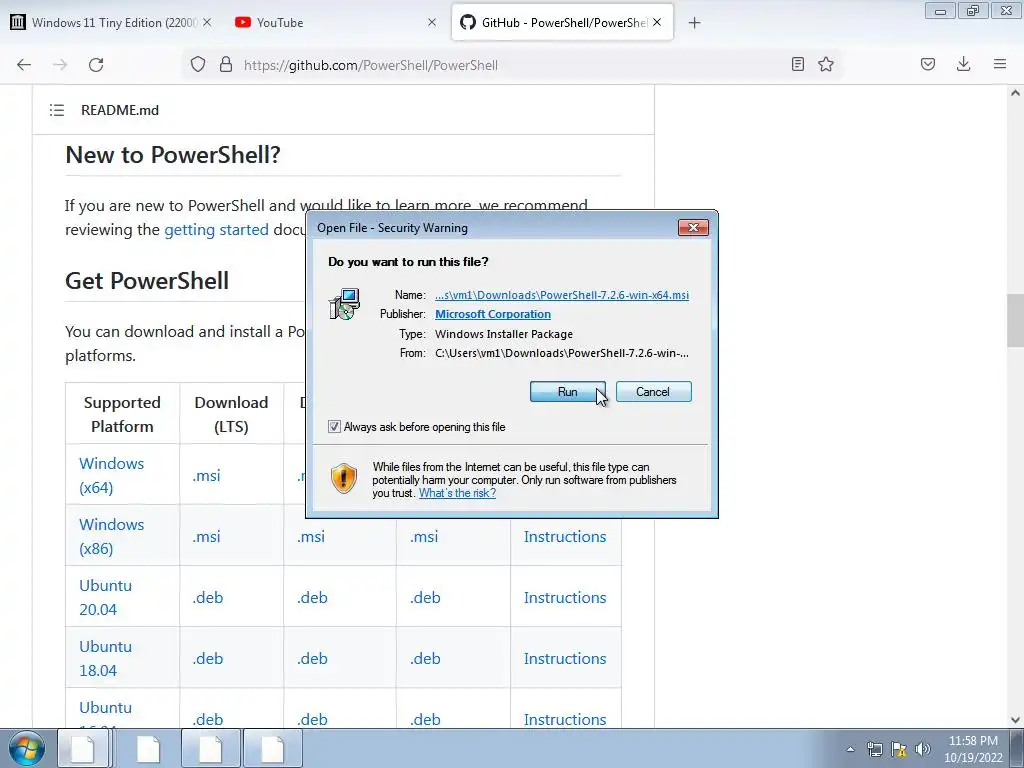Viewport: 1024px width, 768px height.
Task: Click the middle .msi link in Windows (x86) row
Action: [x=311, y=537]
